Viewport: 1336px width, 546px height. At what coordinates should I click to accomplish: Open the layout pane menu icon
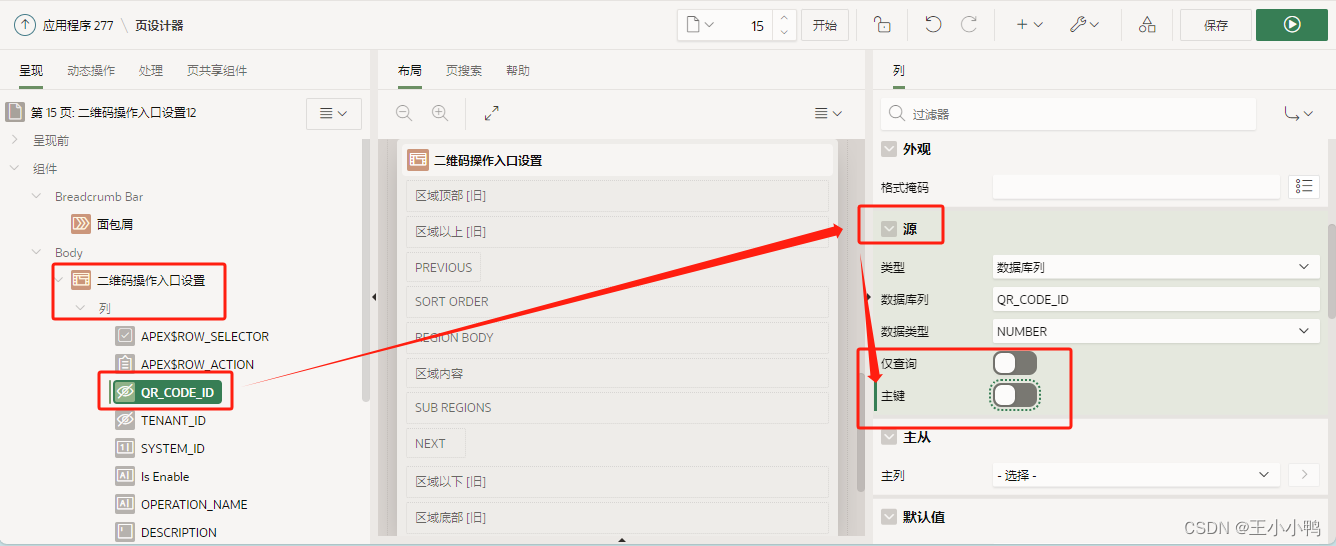click(x=828, y=114)
